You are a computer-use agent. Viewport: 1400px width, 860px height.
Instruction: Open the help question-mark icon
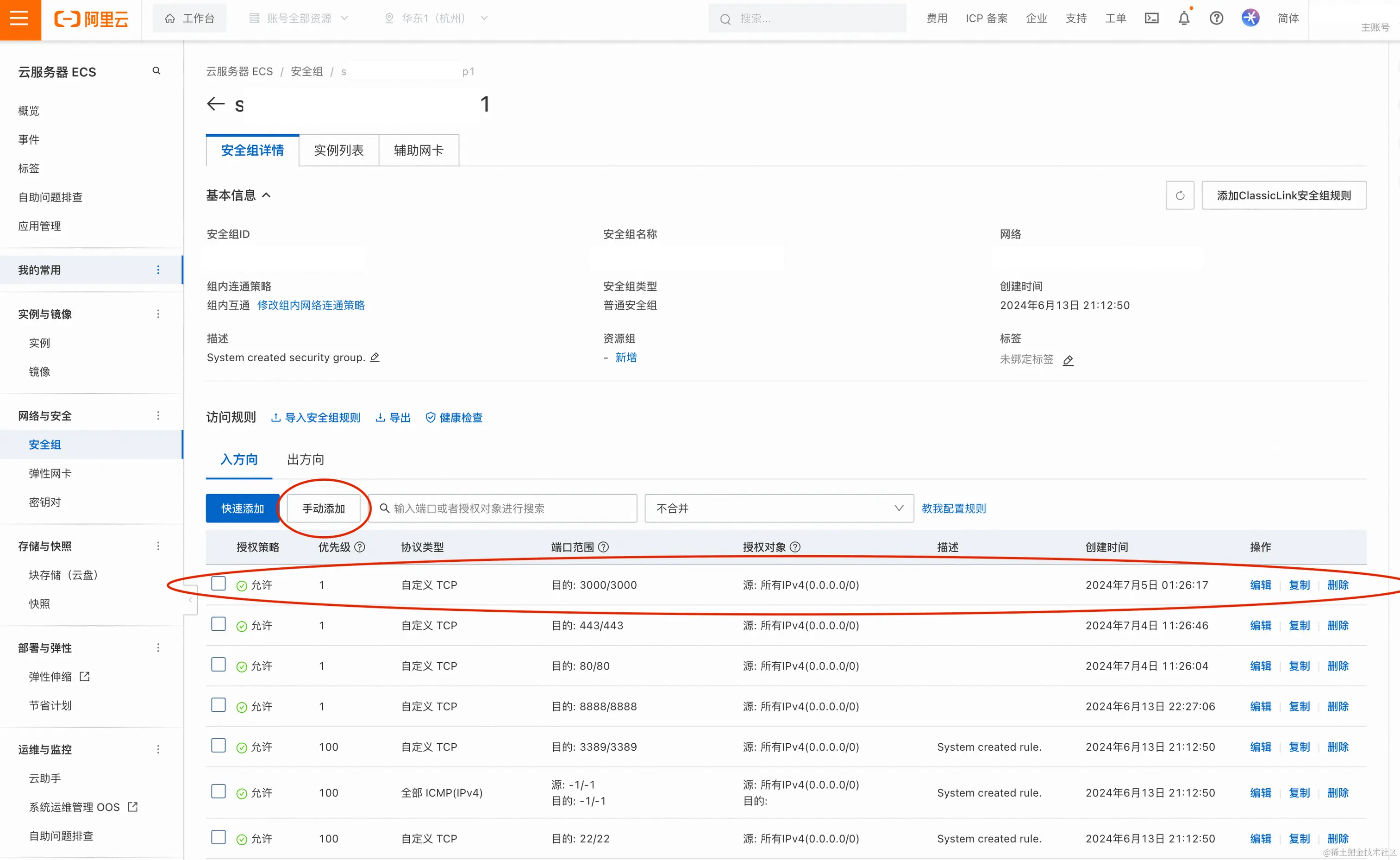coord(1216,18)
